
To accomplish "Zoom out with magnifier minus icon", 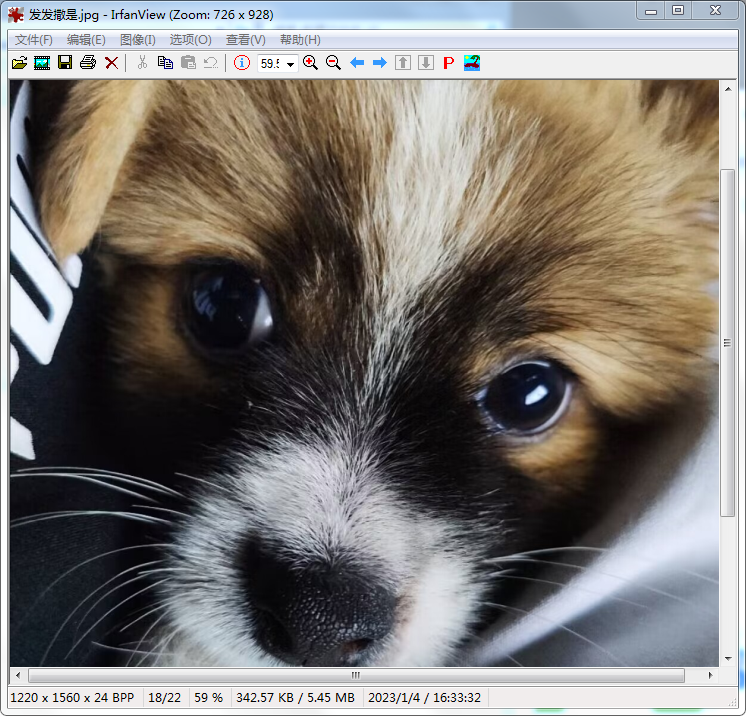I will coord(333,62).
